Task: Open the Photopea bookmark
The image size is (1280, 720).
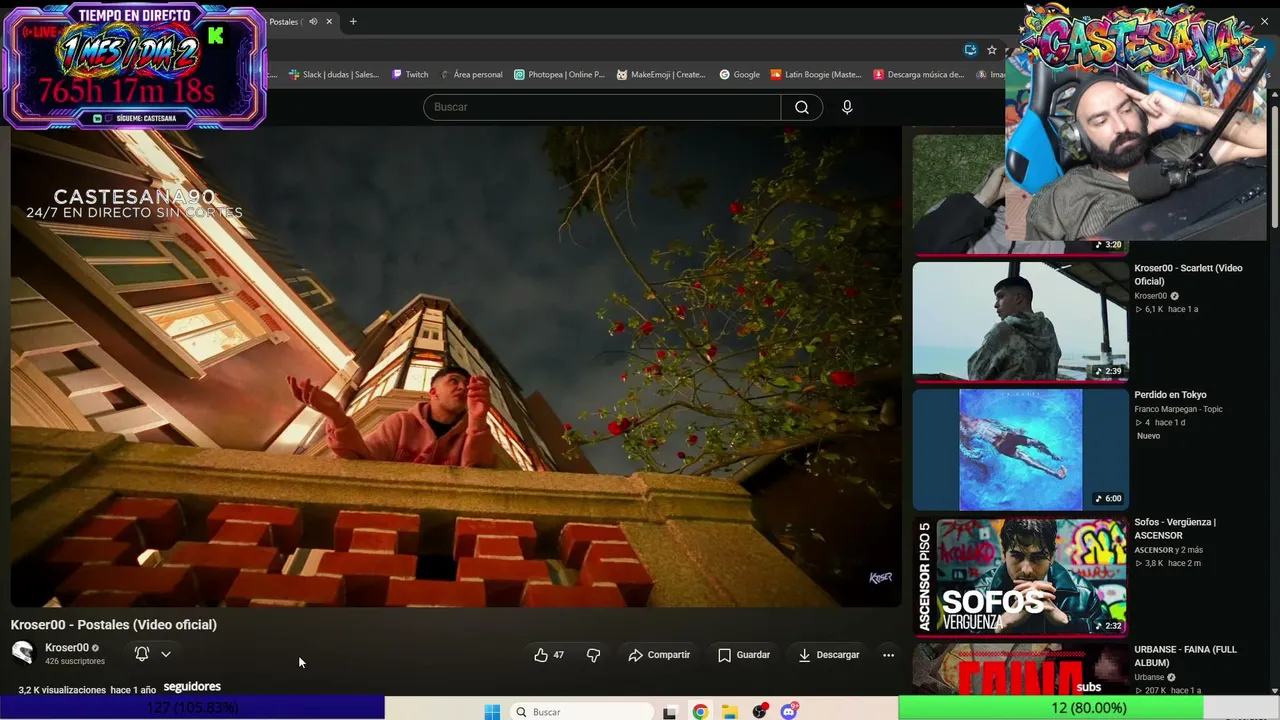Action: (x=559, y=74)
